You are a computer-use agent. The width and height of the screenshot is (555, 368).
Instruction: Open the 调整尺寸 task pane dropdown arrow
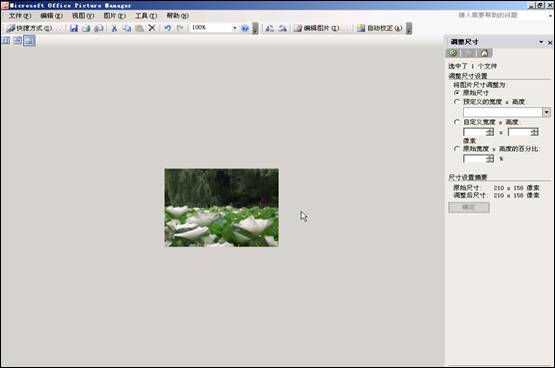point(541,42)
